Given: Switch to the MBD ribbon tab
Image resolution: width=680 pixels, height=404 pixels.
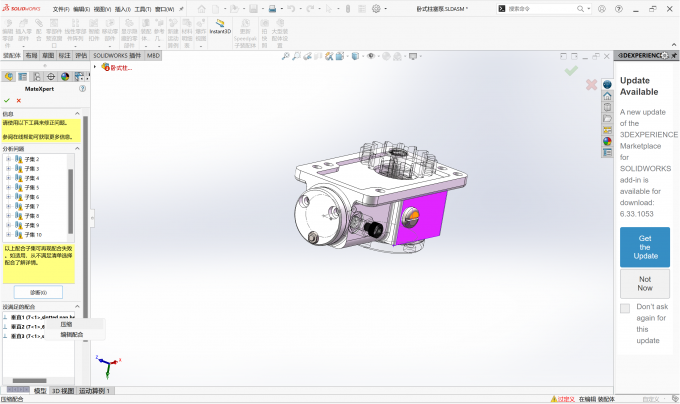Looking at the screenshot, I should [153, 55].
